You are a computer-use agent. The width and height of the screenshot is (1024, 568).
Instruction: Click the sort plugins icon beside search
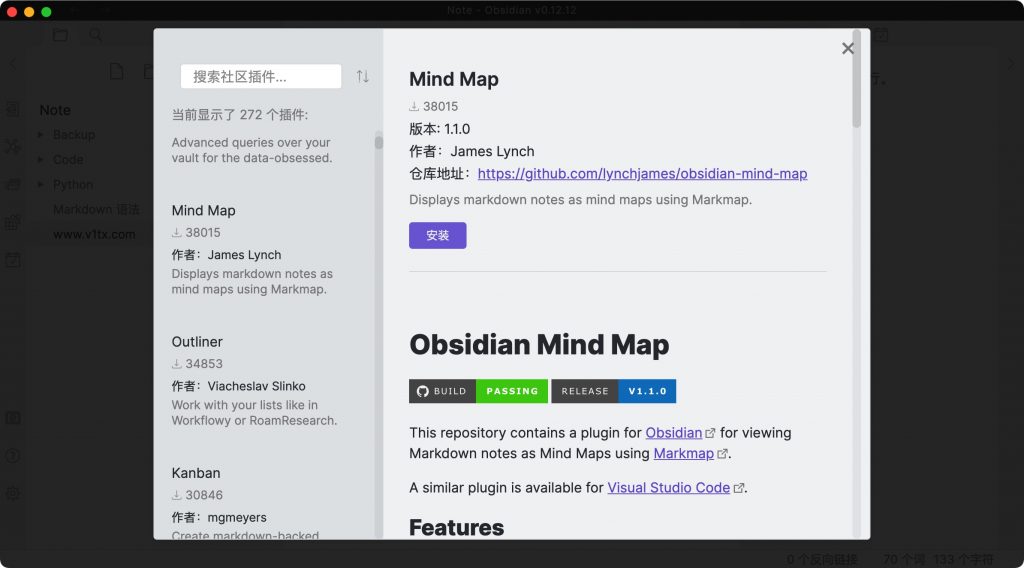click(x=362, y=76)
